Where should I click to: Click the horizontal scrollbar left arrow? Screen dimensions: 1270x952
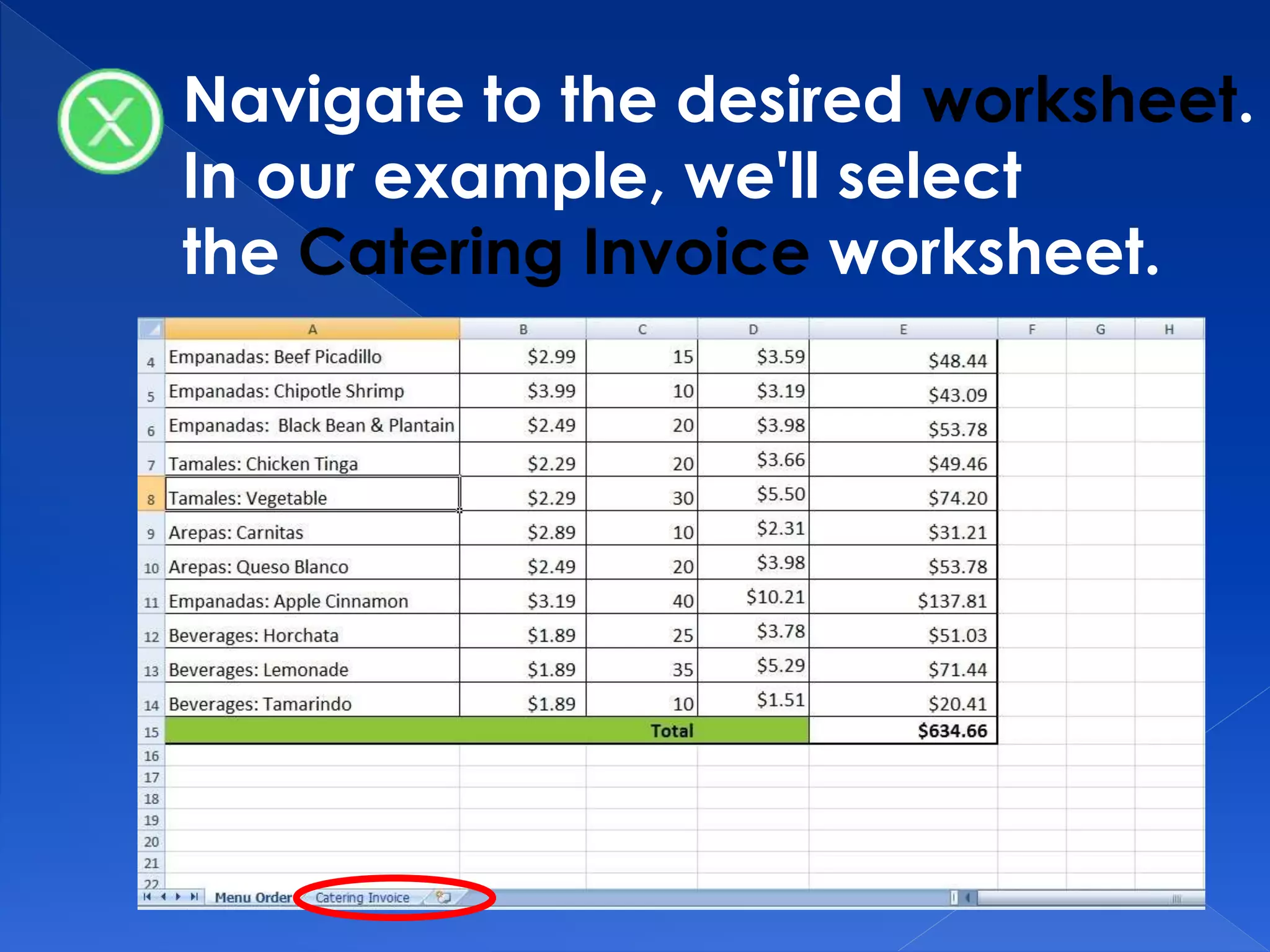pos(967,897)
